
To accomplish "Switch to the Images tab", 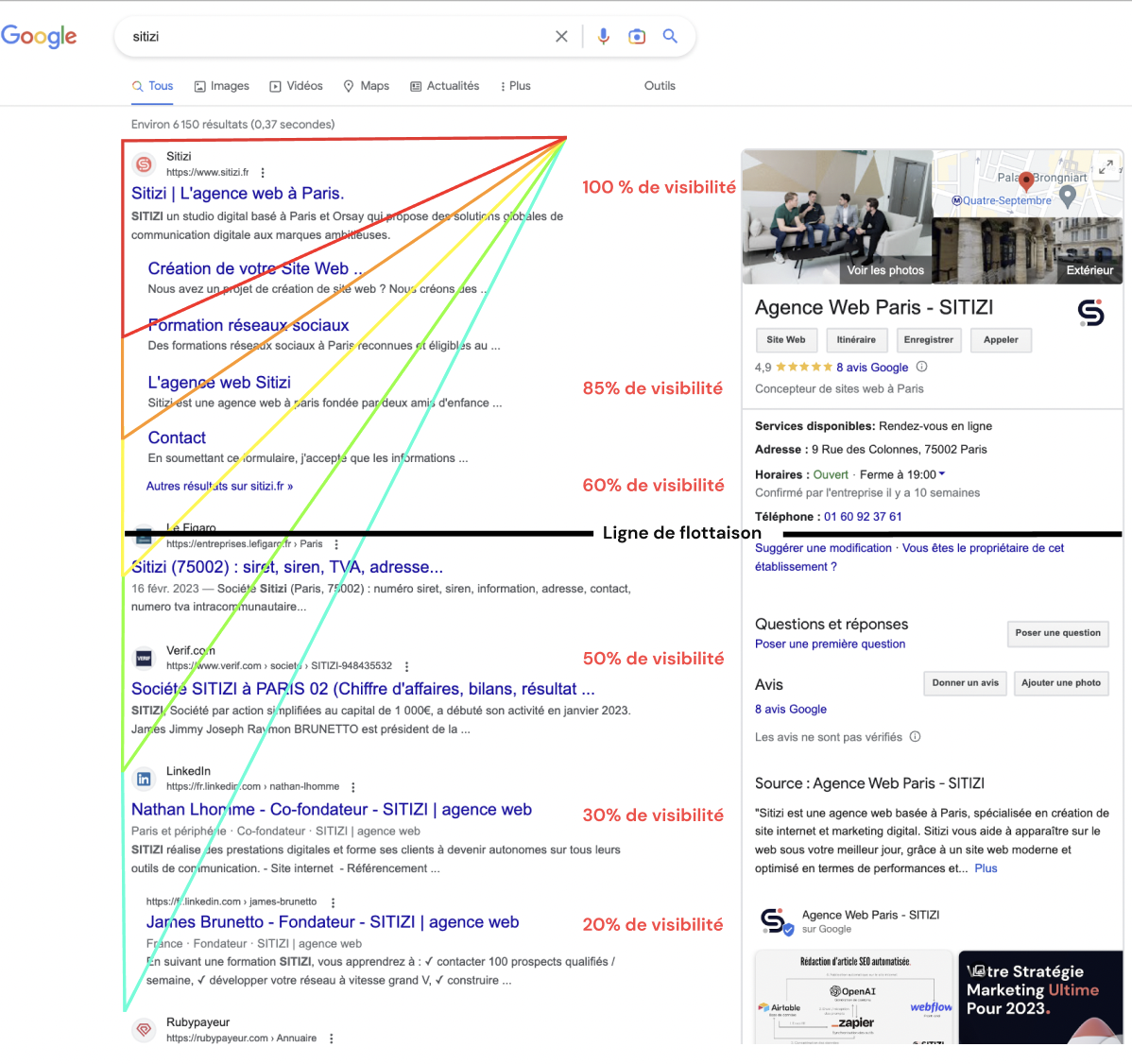I will (222, 86).
